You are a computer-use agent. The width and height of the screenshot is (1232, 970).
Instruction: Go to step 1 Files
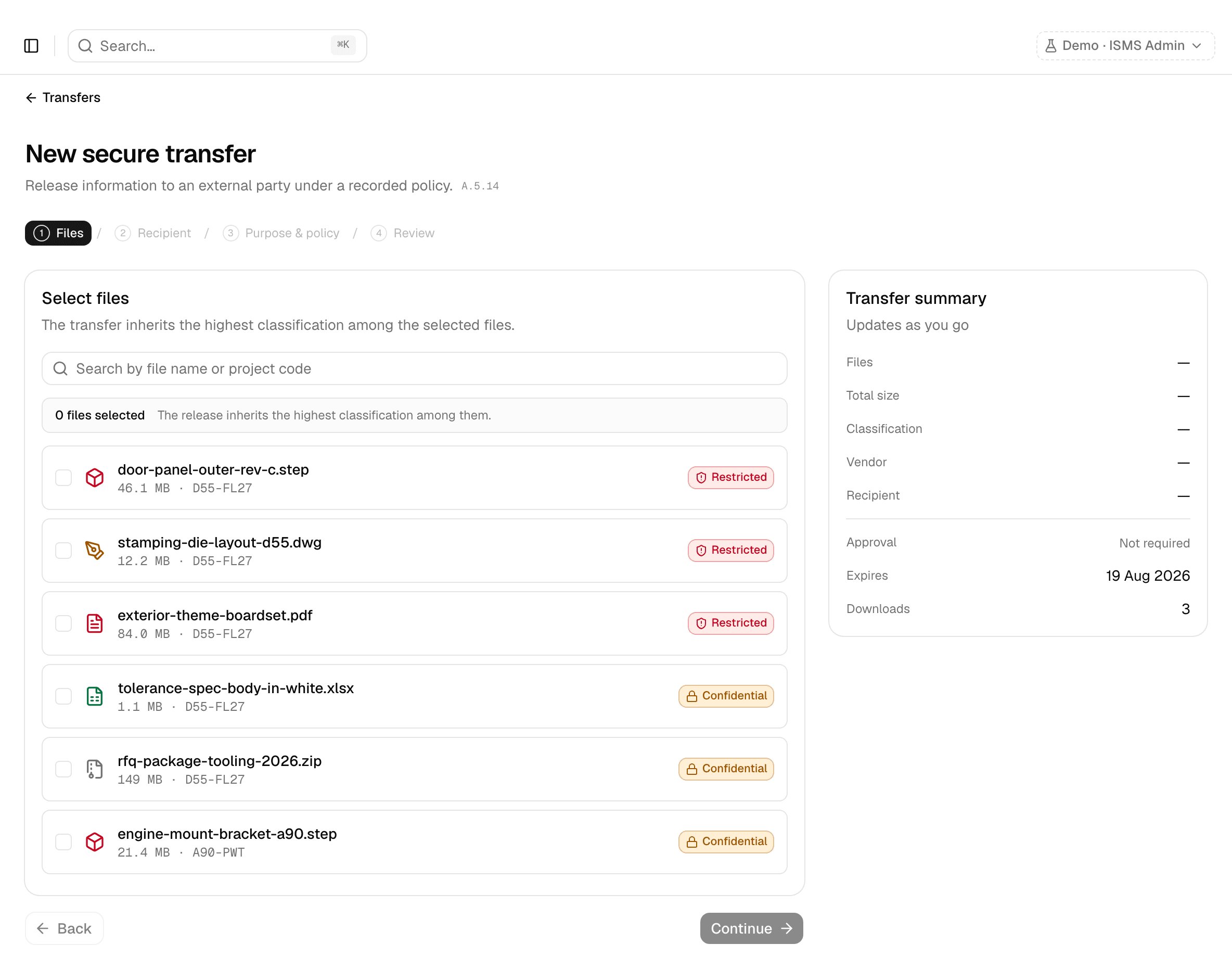click(x=58, y=233)
